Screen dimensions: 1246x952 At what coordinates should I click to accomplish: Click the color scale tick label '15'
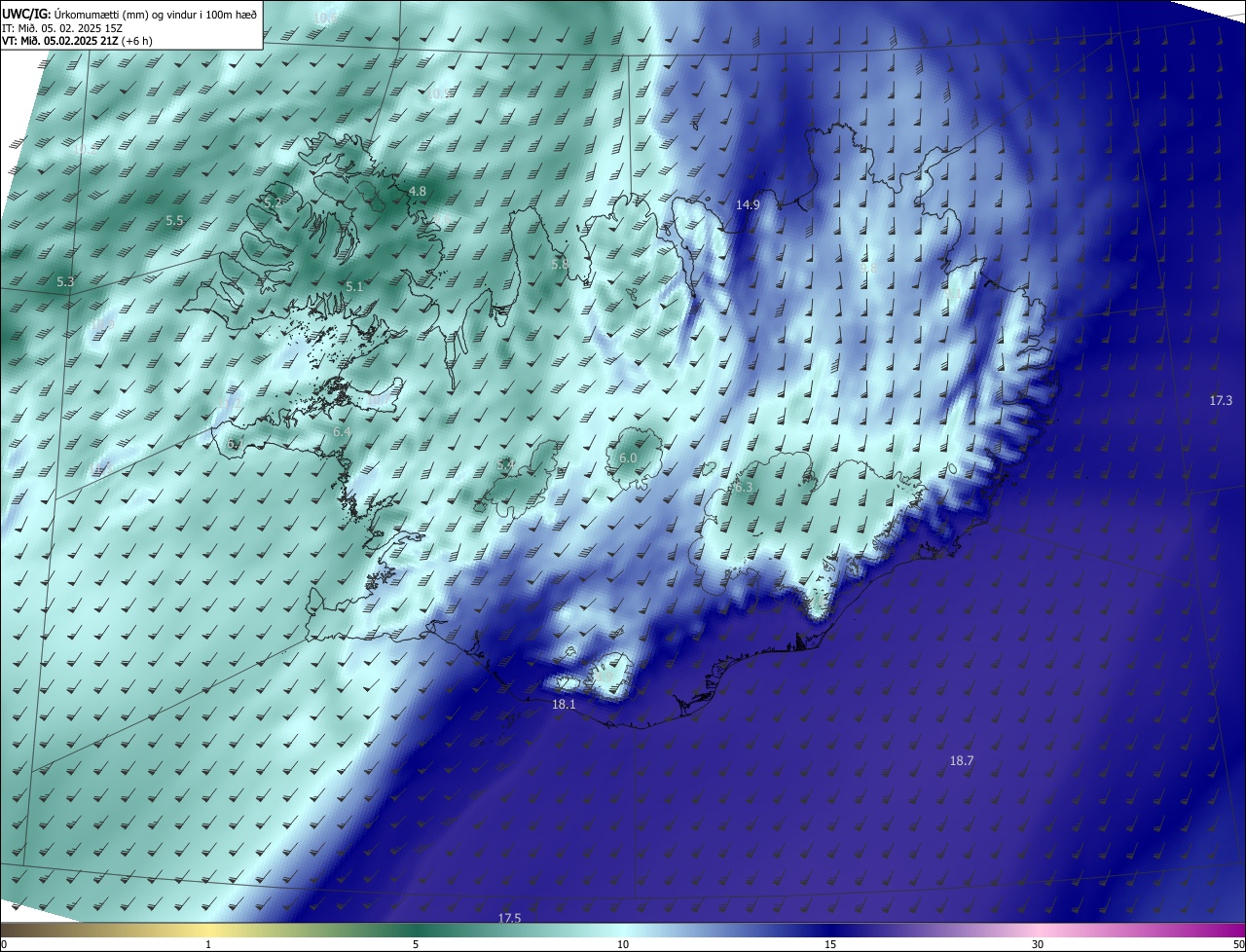point(830,944)
